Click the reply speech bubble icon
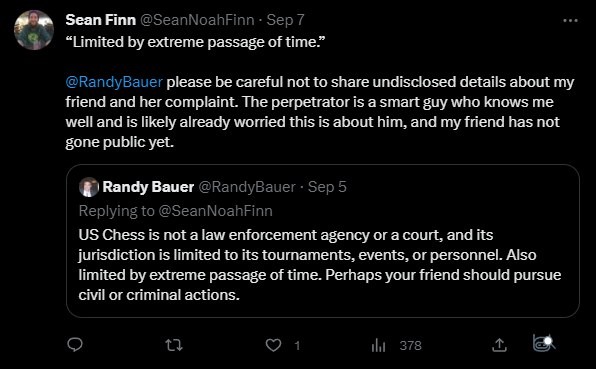The image size is (596, 369). tap(75, 345)
